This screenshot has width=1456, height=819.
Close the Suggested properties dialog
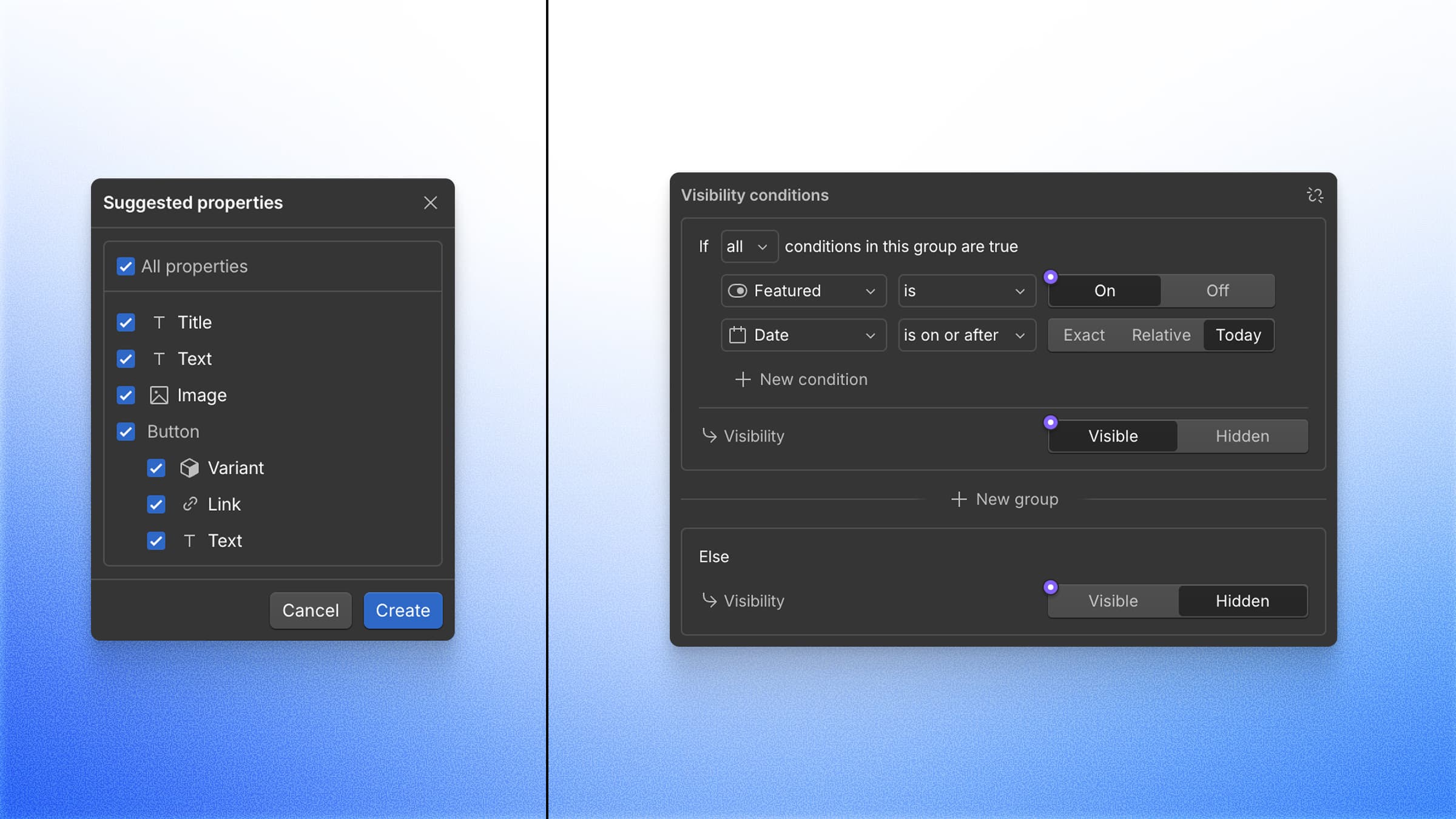[431, 203]
